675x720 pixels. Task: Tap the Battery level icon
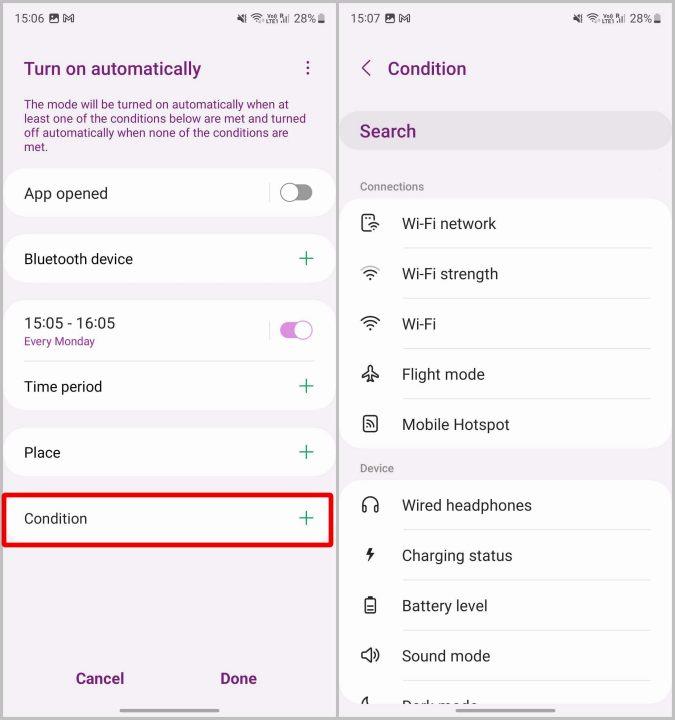(370, 605)
